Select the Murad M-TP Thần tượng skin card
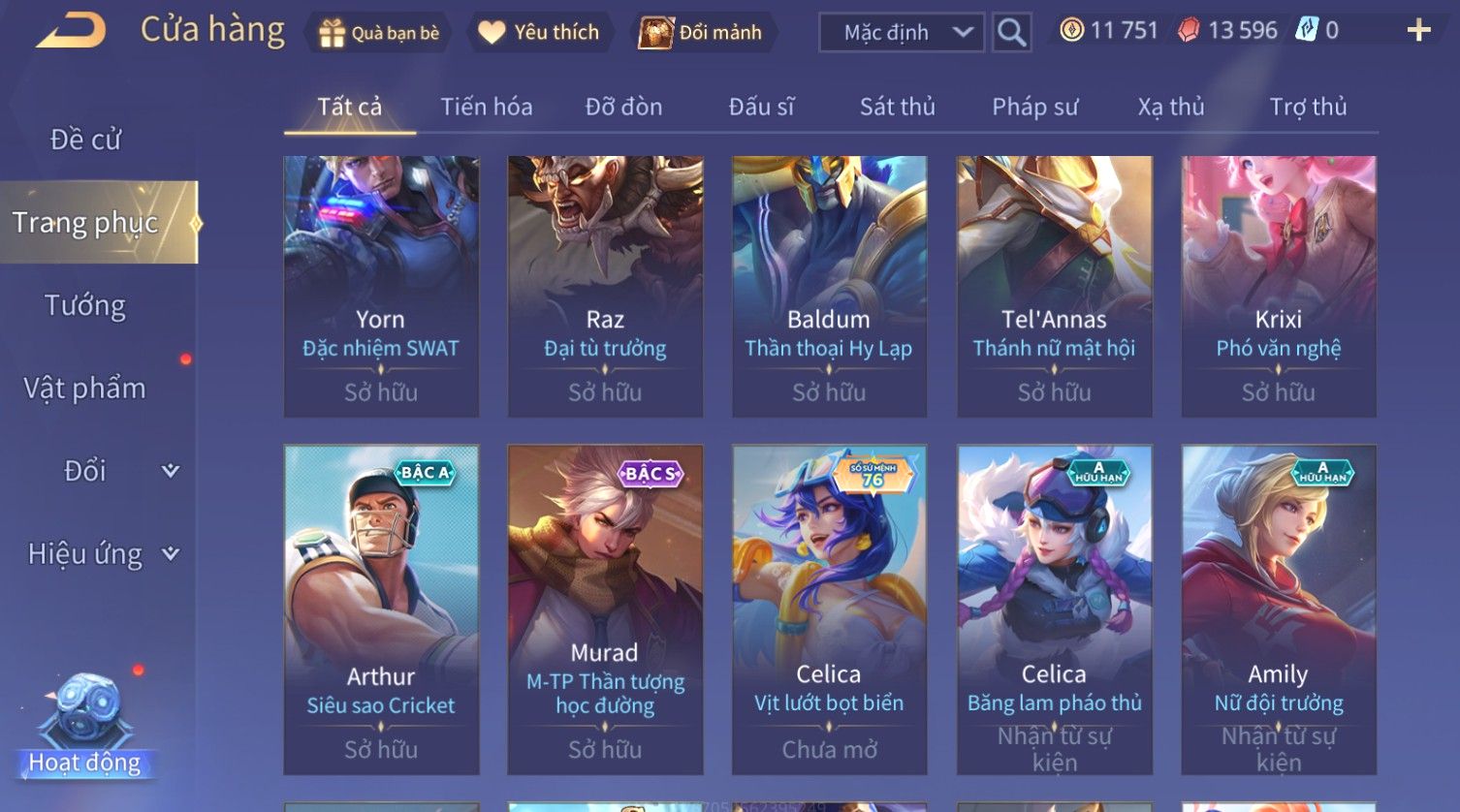 click(605, 609)
